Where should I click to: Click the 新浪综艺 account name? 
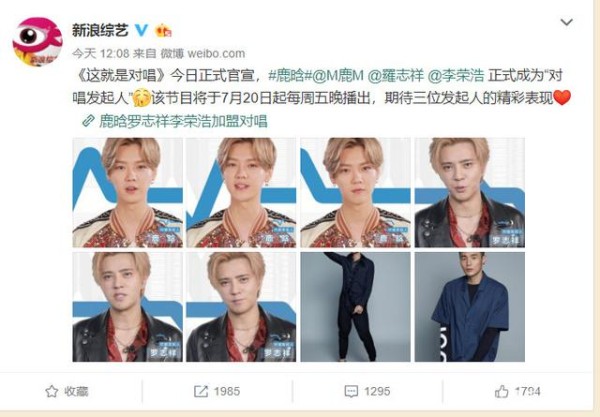100,30
